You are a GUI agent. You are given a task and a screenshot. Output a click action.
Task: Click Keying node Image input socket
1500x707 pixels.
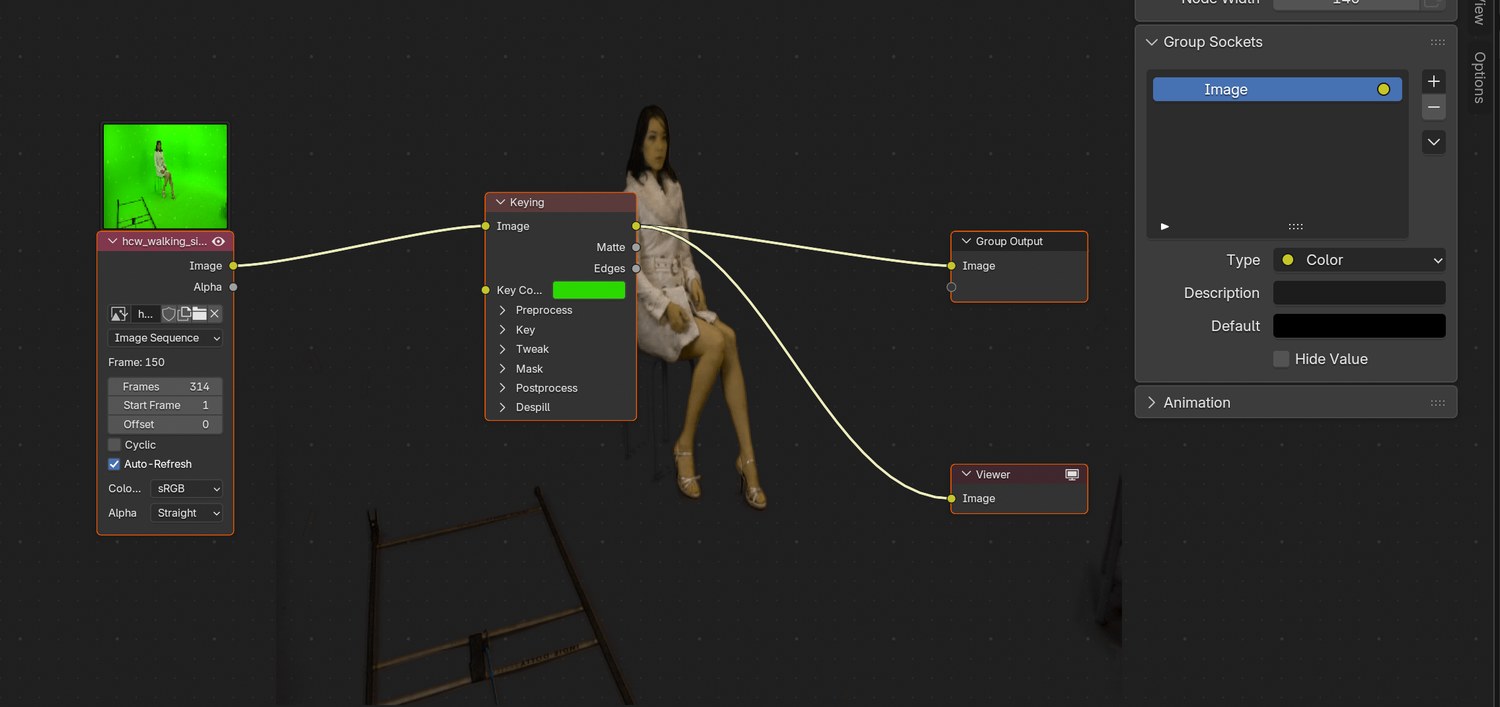tap(485, 226)
